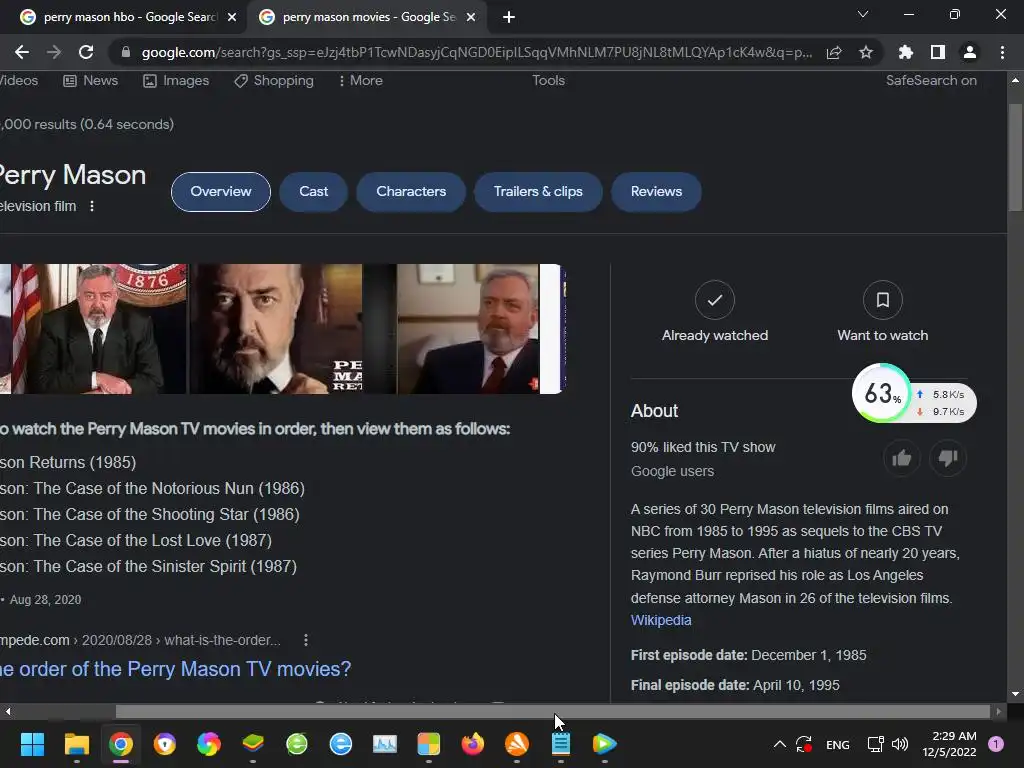Select the Reviews chip

click(x=656, y=192)
